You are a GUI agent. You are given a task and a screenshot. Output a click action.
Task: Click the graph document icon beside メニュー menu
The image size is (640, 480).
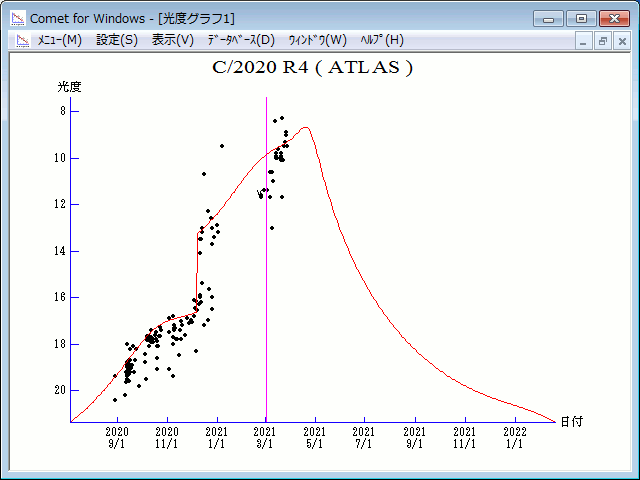pyautogui.click(x=23, y=40)
